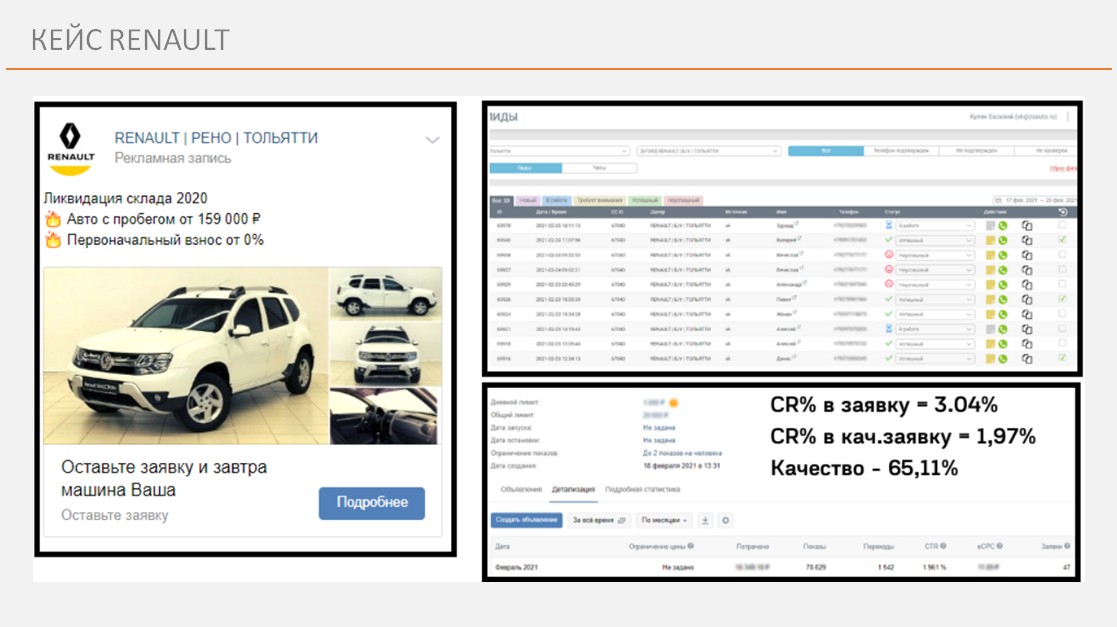Click the help icon next to CTR
Viewport: 1117px width, 627px height.
click(x=943, y=546)
